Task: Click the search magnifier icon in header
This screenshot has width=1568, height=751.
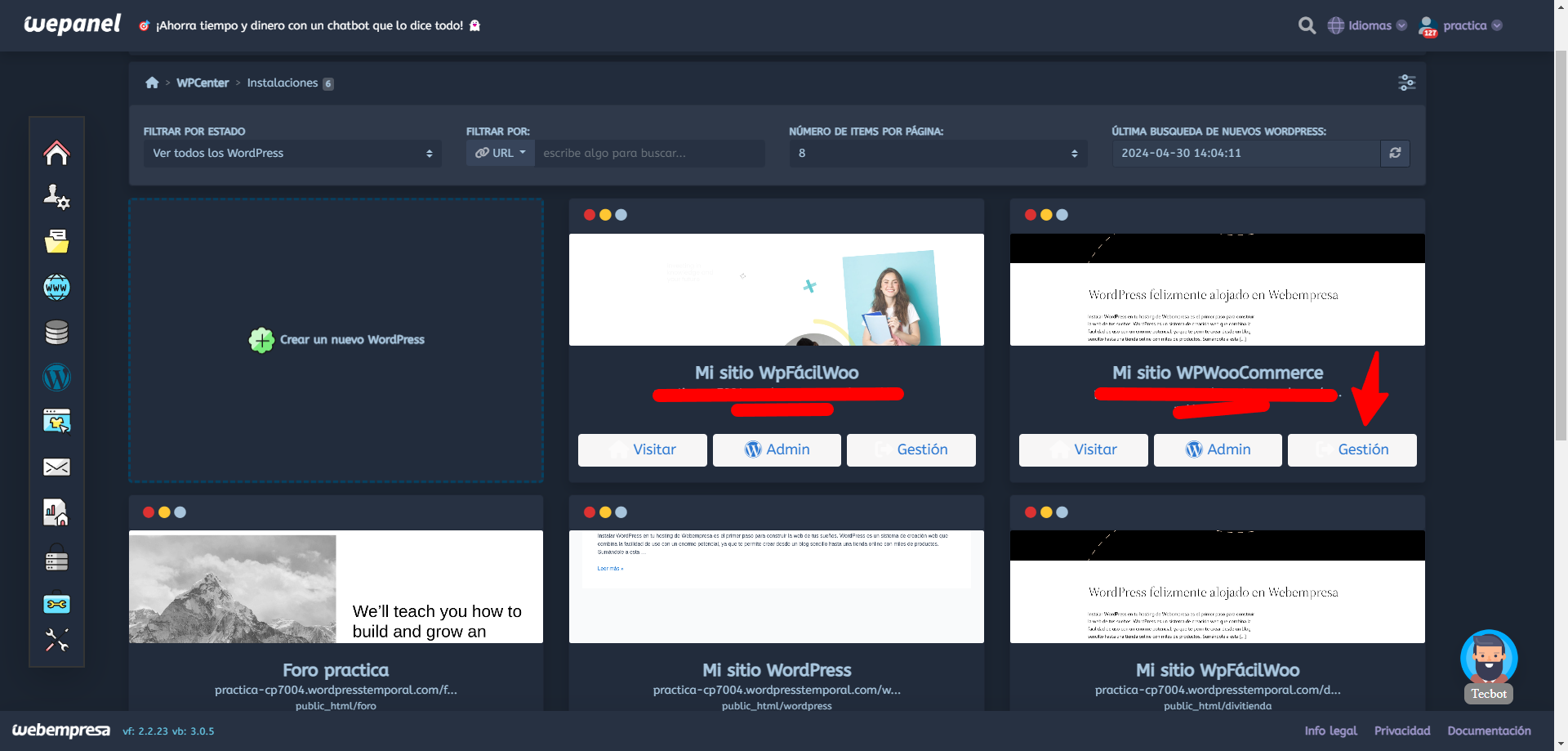Action: 1307,25
